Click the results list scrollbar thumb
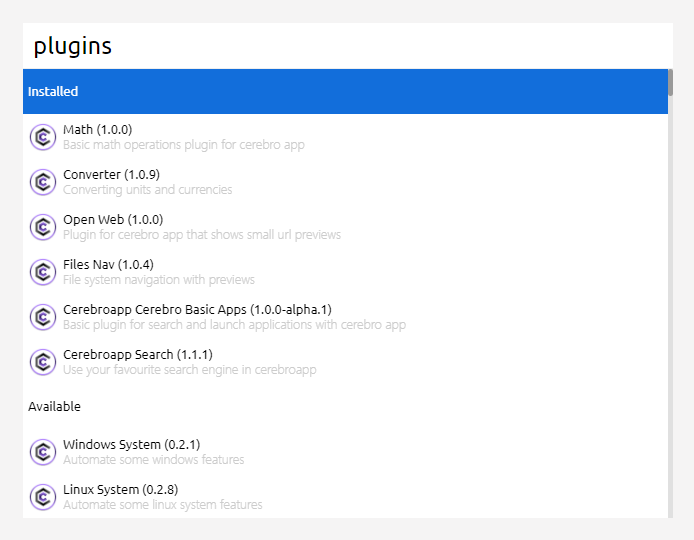 point(670,82)
